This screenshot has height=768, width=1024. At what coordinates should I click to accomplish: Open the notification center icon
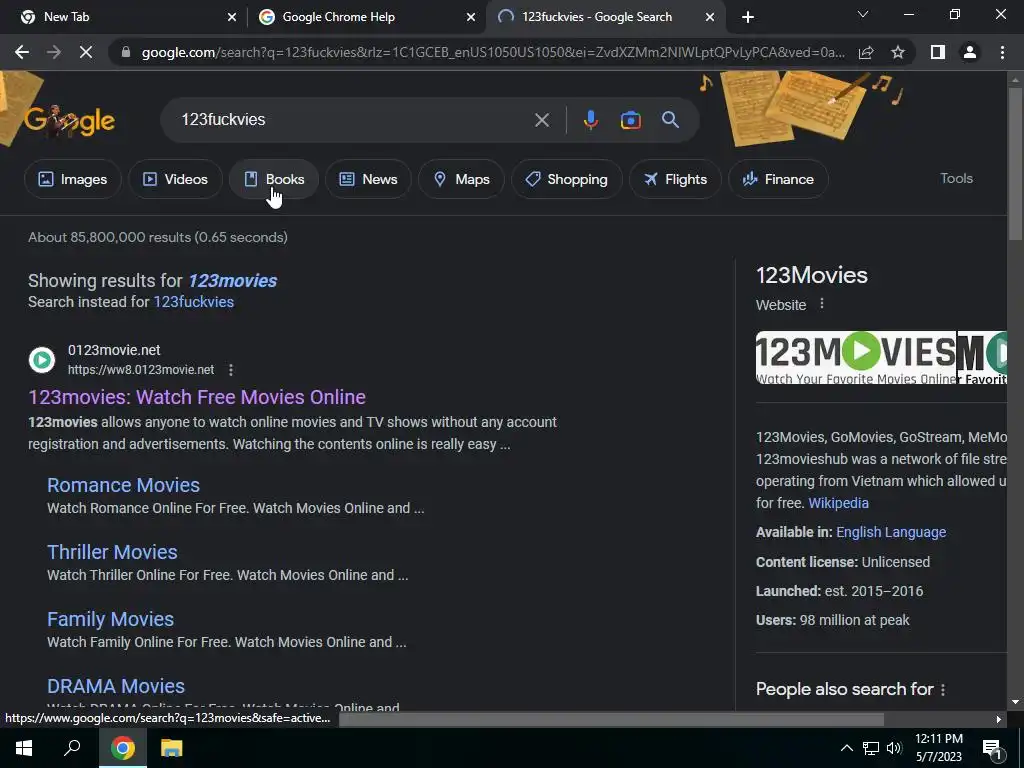[991, 749]
